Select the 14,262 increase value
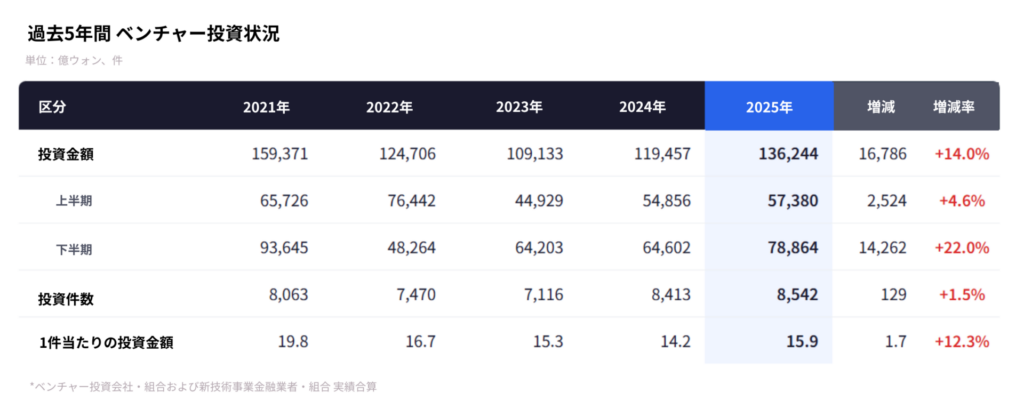1024x408 pixels. (882, 248)
